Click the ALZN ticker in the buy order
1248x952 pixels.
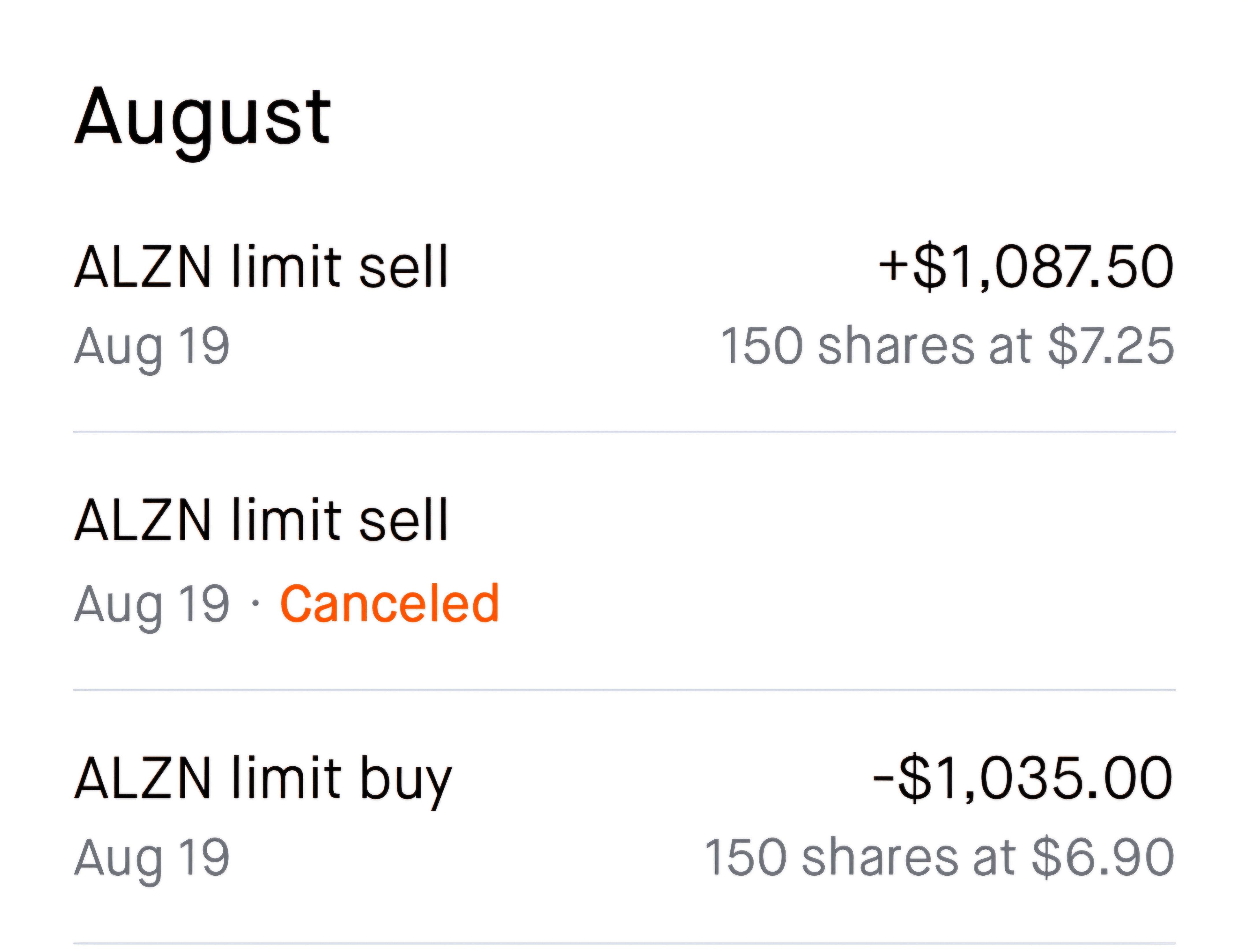(x=143, y=777)
